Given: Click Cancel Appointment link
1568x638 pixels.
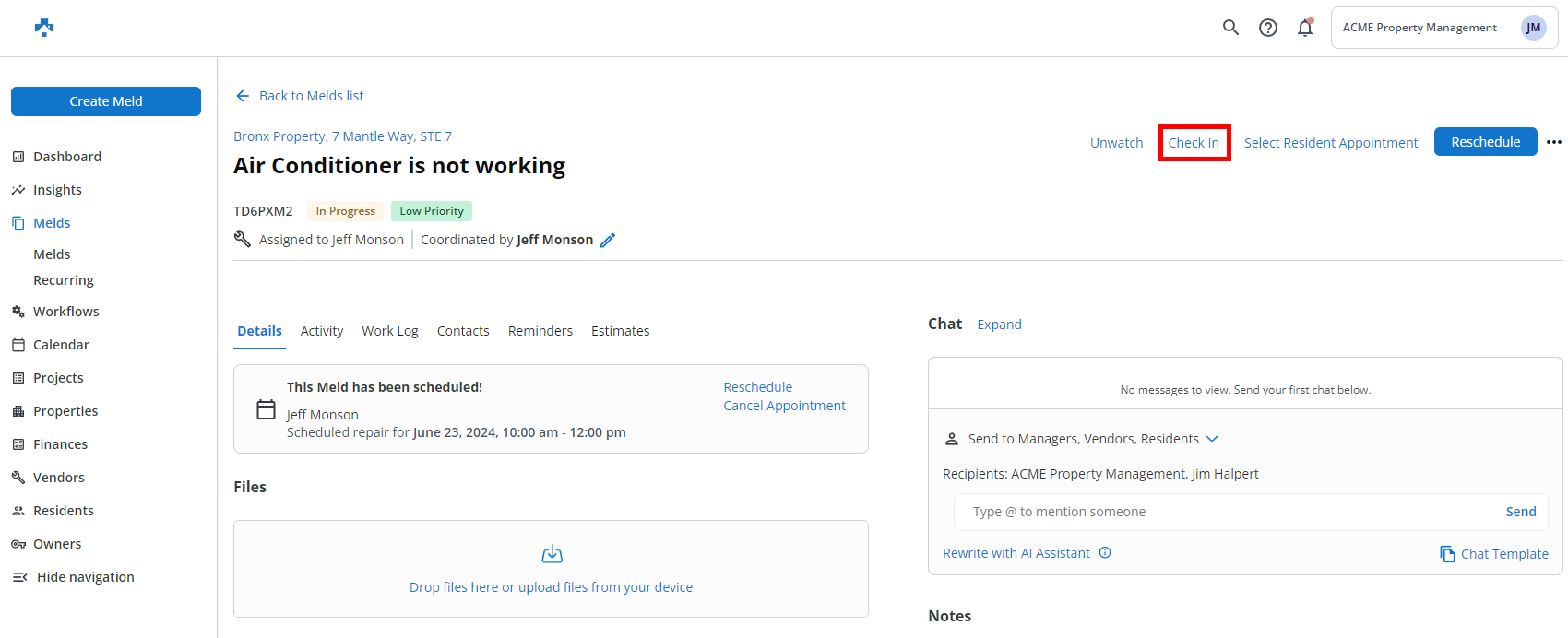Looking at the screenshot, I should 784,406.
